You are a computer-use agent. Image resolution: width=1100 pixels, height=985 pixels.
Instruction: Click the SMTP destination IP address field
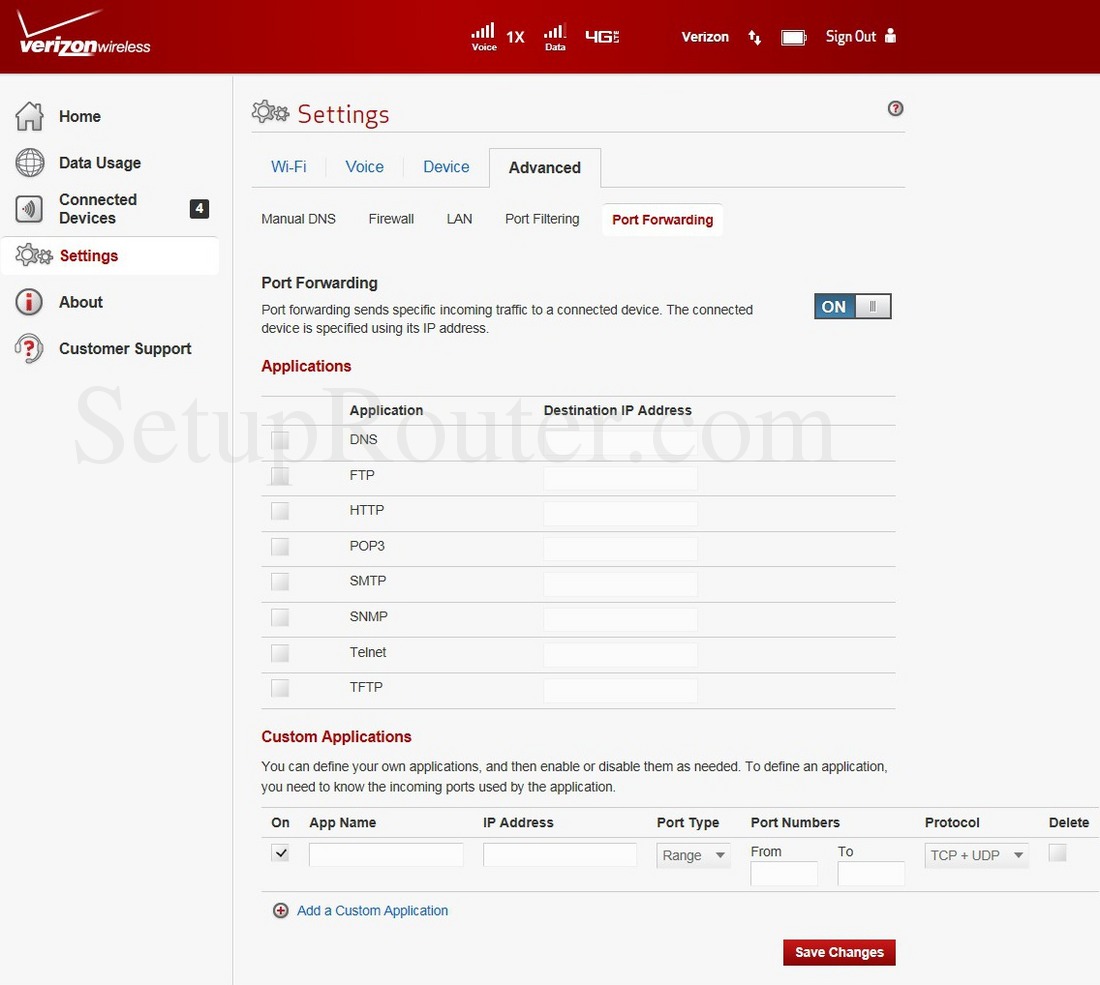(620, 584)
